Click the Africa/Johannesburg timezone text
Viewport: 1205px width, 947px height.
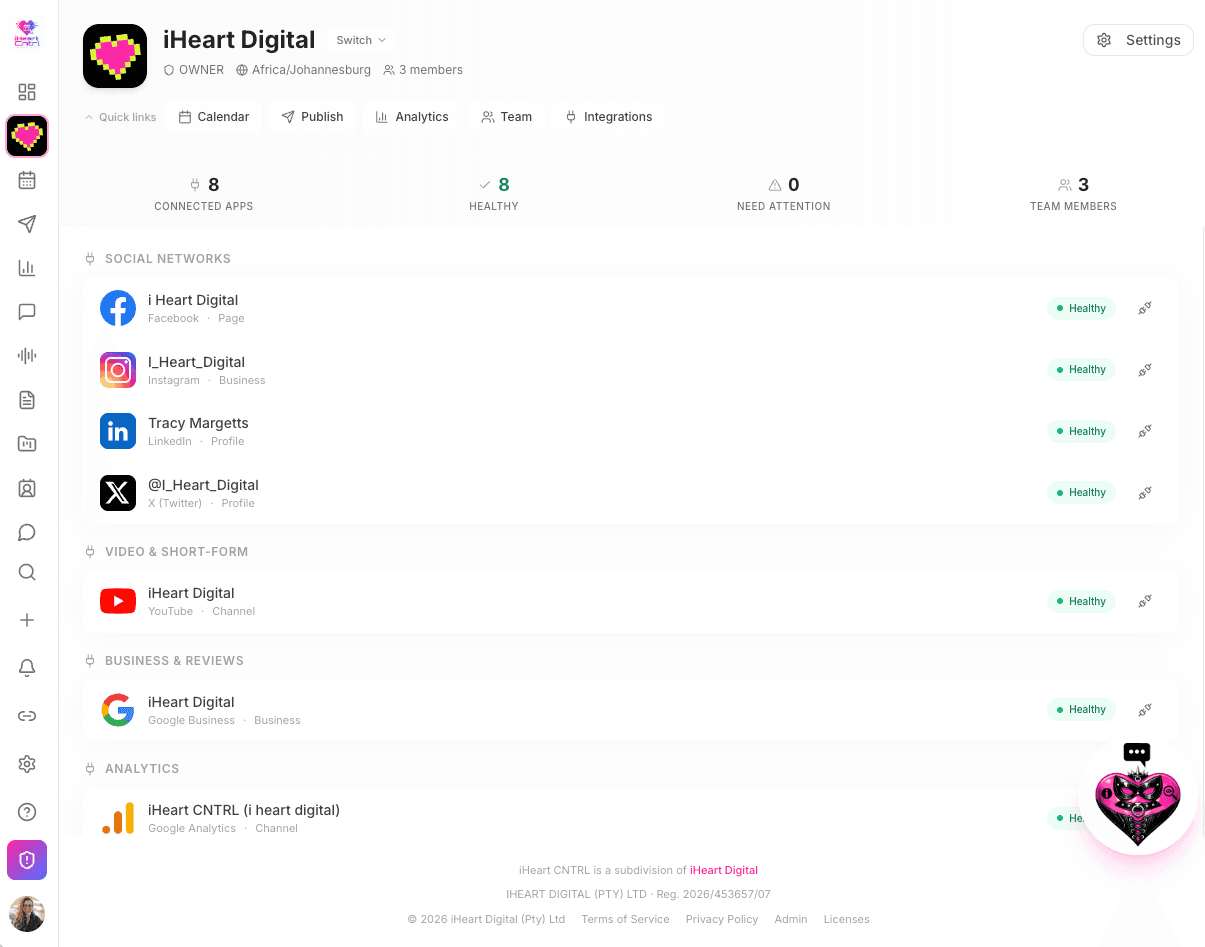tap(311, 70)
